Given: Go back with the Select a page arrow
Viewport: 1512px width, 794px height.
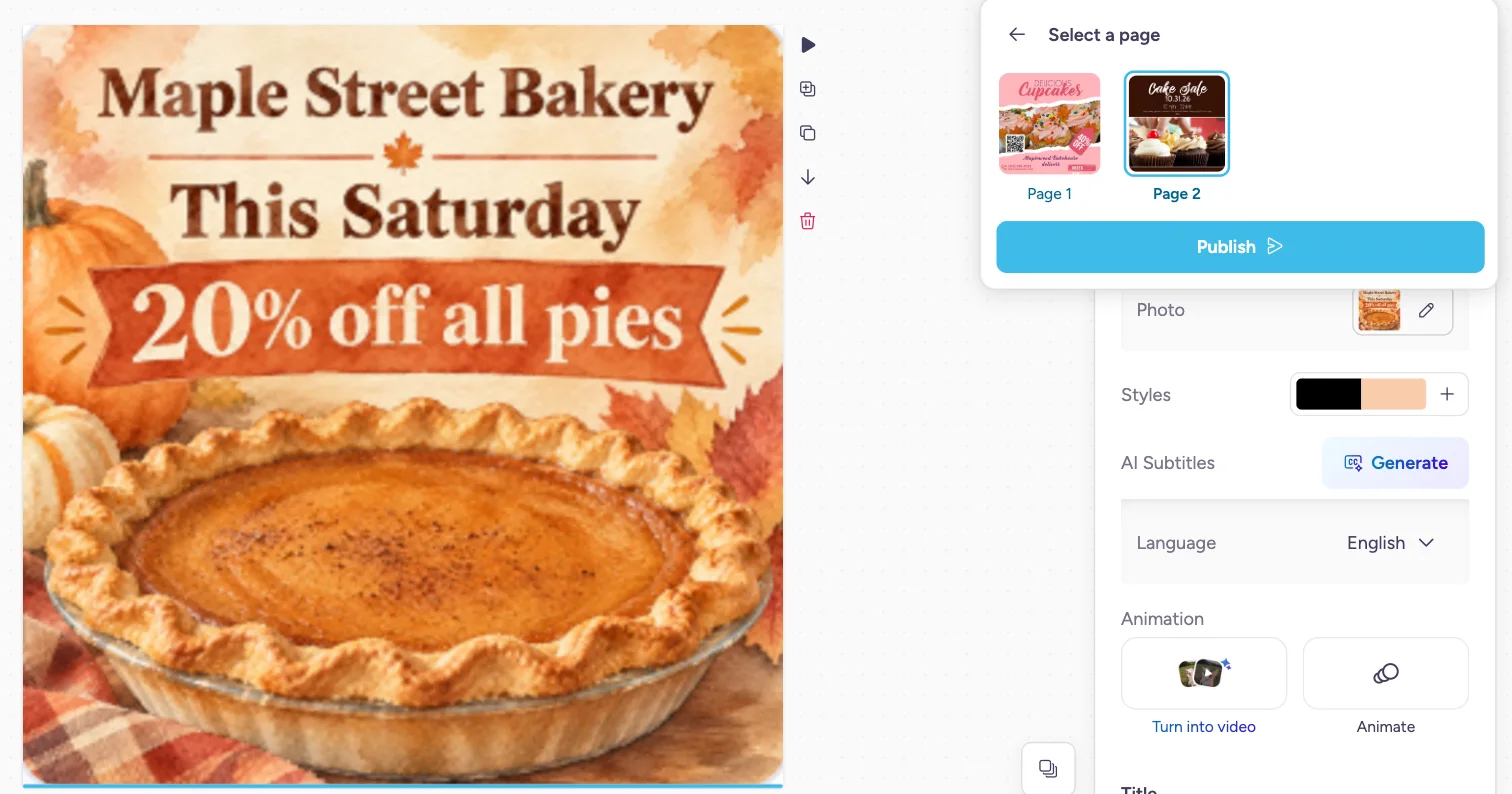Looking at the screenshot, I should (1017, 35).
